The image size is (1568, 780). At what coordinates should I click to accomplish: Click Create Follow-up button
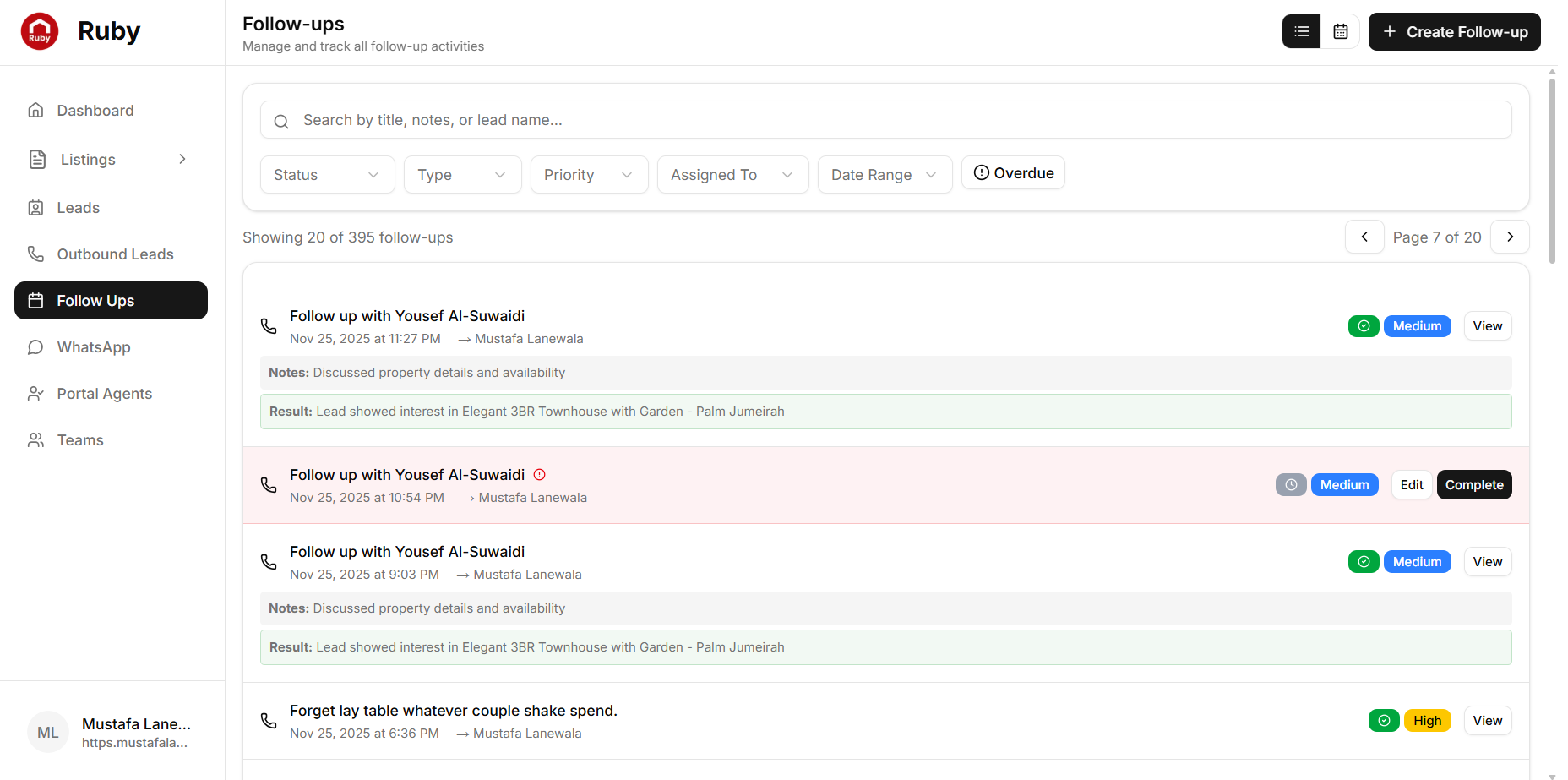coord(1454,31)
